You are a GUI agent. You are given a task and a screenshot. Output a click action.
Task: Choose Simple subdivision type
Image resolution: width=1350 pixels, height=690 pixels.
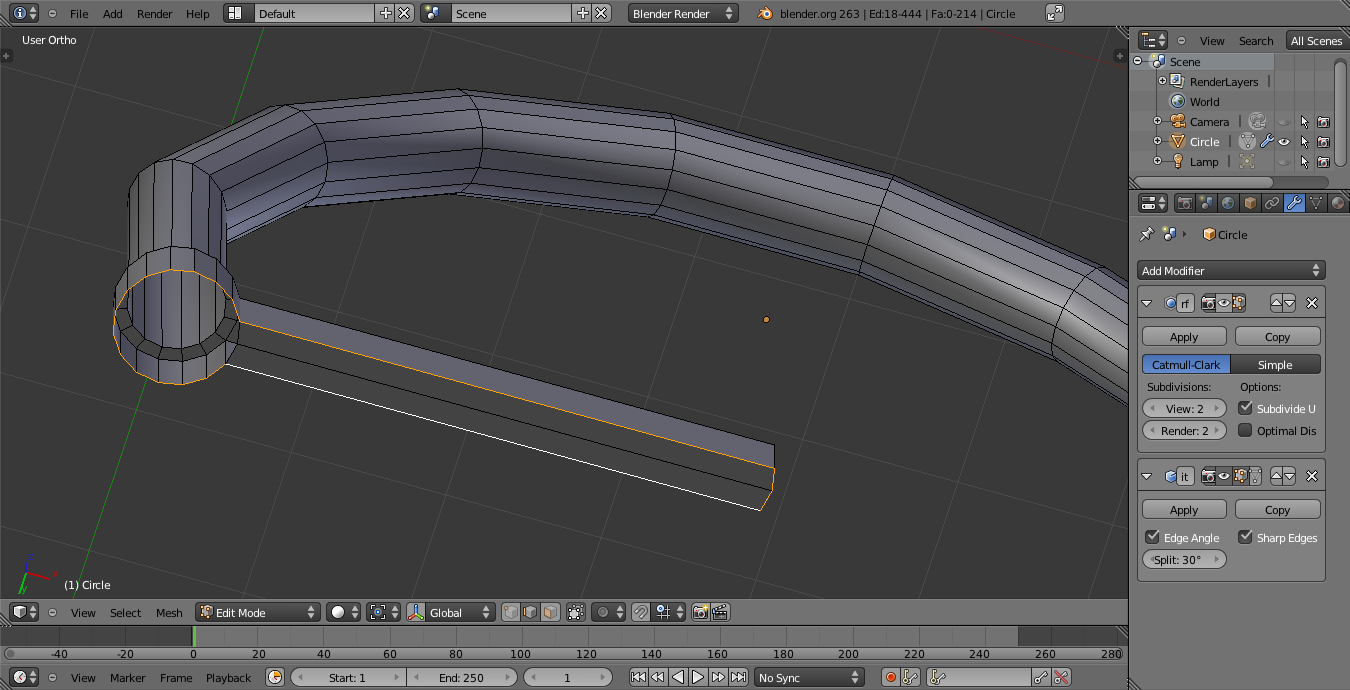1275,365
